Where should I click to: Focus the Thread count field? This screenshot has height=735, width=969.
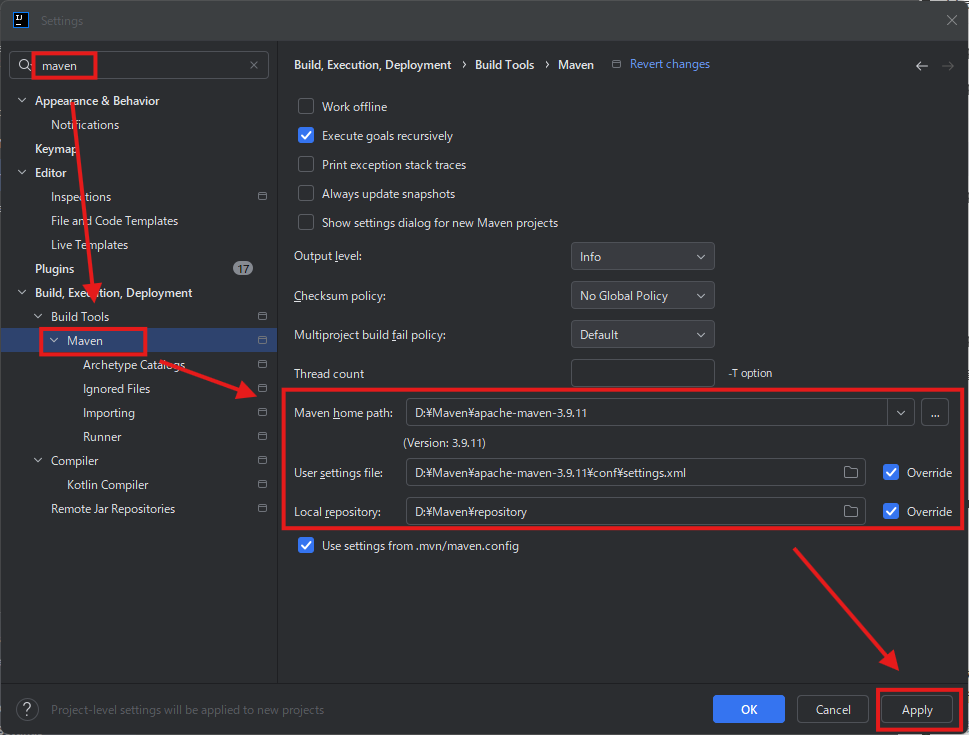click(x=643, y=373)
